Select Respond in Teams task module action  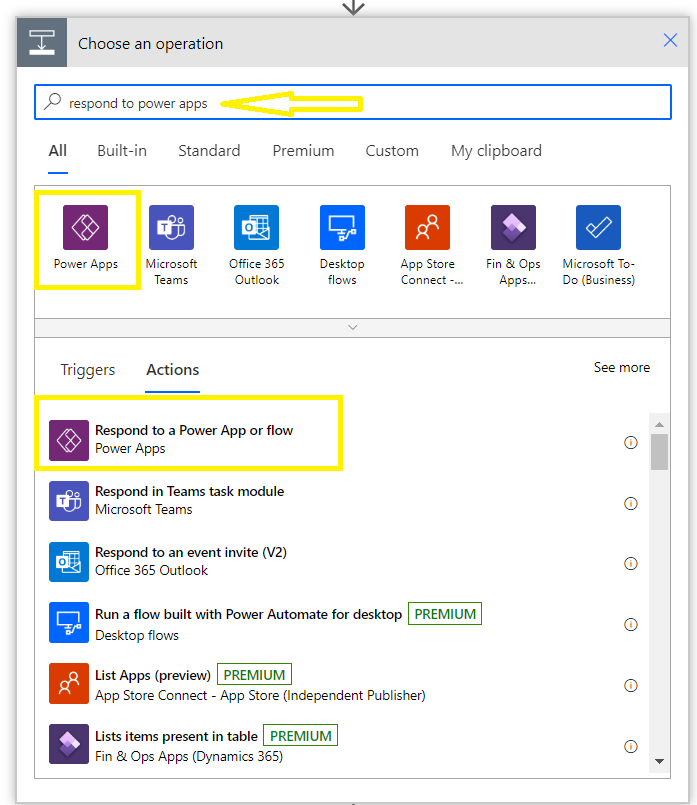[189, 500]
